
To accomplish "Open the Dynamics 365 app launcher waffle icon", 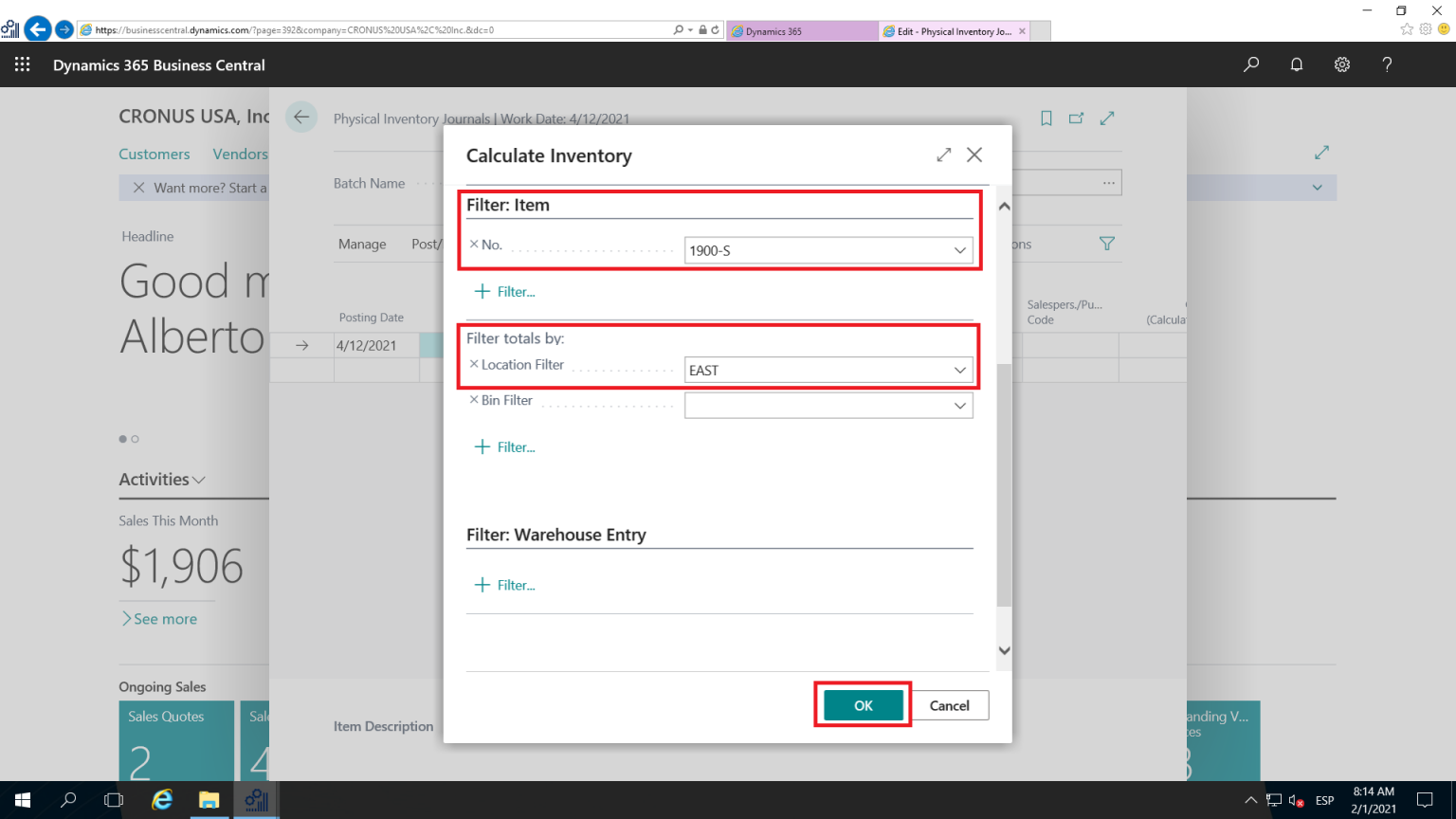I will [21, 64].
